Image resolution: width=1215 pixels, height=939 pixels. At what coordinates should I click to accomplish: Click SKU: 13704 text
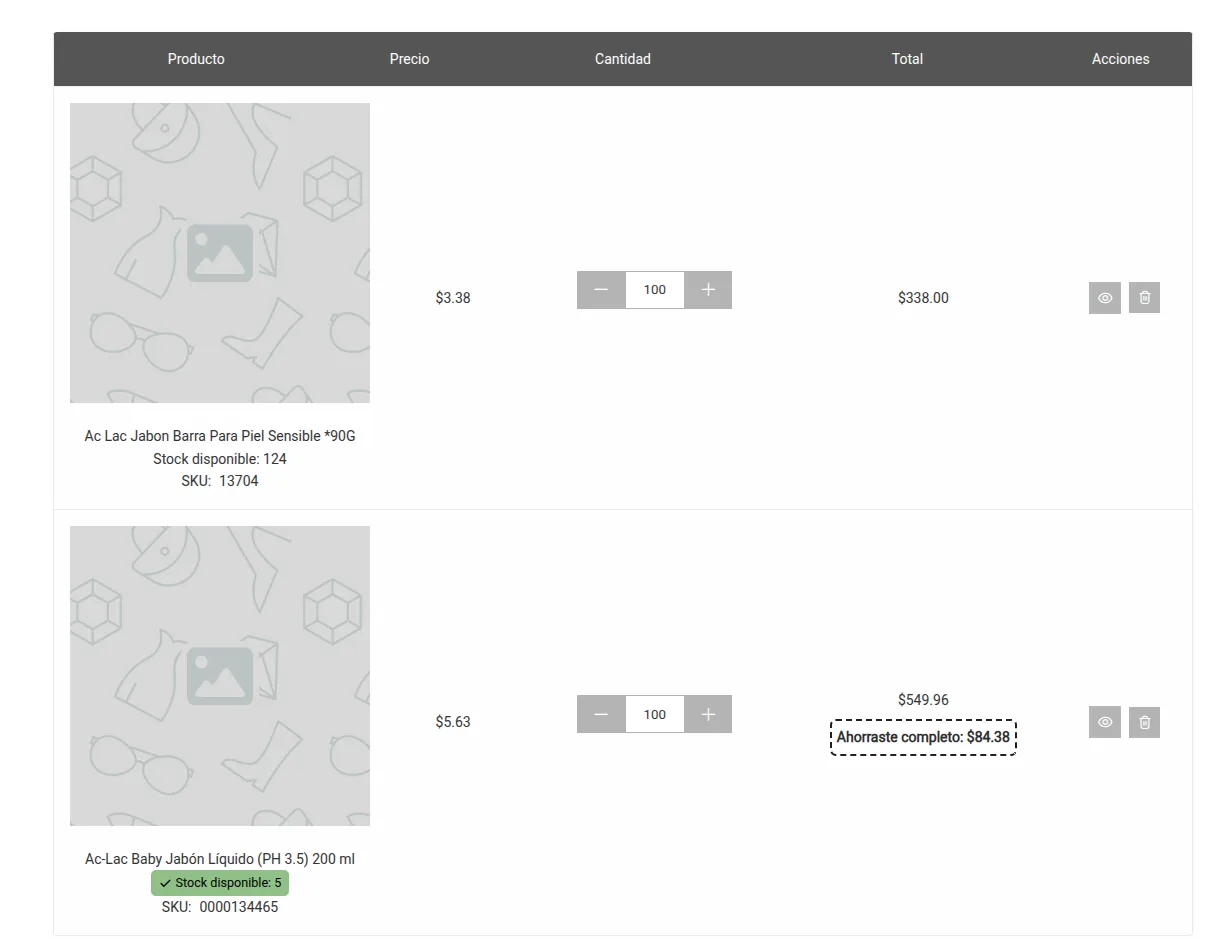coord(220,481)
